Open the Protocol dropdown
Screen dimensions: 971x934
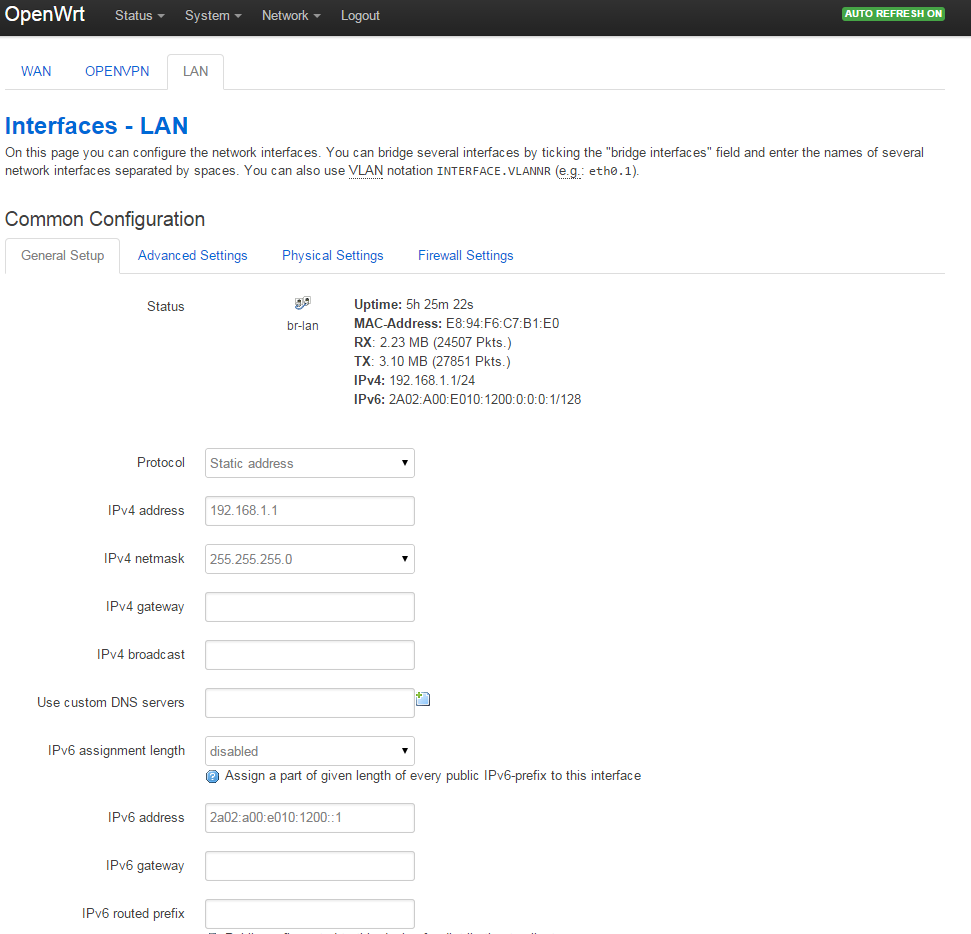(x=309, y=463)
